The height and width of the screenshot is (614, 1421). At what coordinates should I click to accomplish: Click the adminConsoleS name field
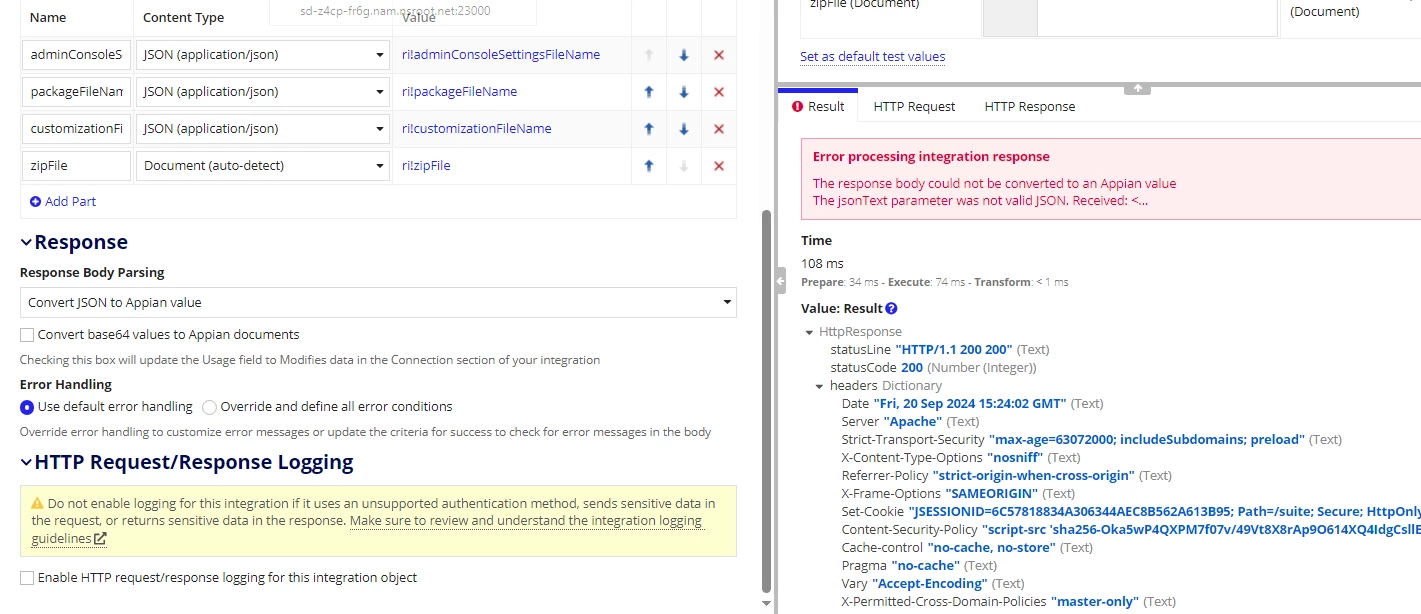pyautogui.click(x=77, y=55)
